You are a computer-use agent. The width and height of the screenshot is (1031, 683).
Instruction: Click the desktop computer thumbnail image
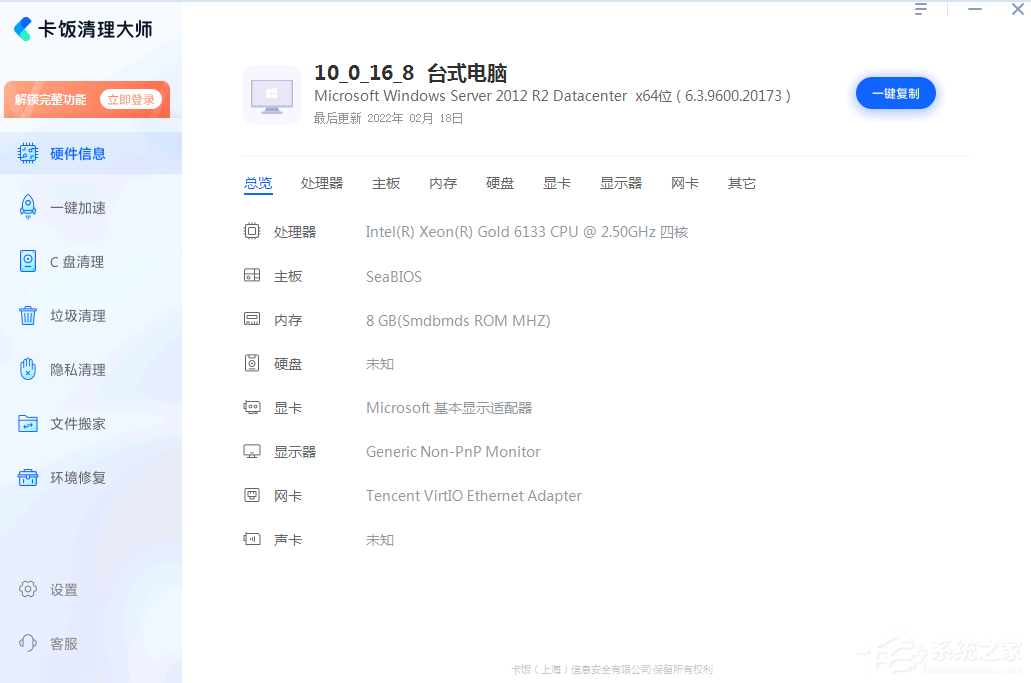272,93
